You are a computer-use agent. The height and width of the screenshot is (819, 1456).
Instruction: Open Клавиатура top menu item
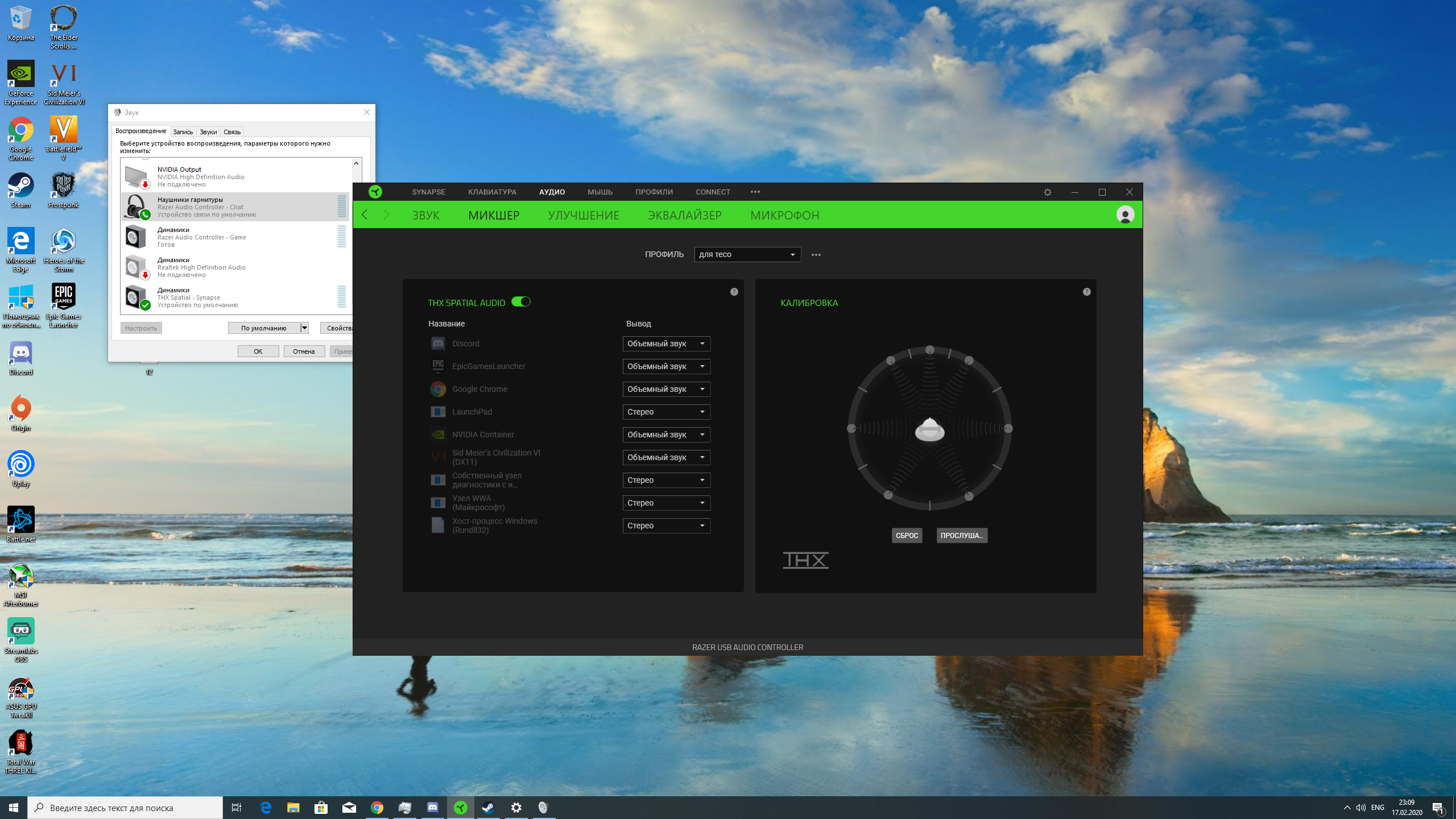click(492, 192)
